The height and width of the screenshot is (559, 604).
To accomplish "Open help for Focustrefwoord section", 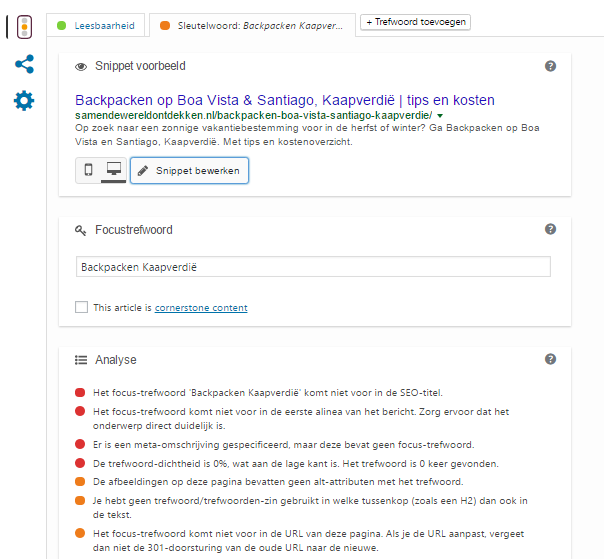I will tap(550, 229).
